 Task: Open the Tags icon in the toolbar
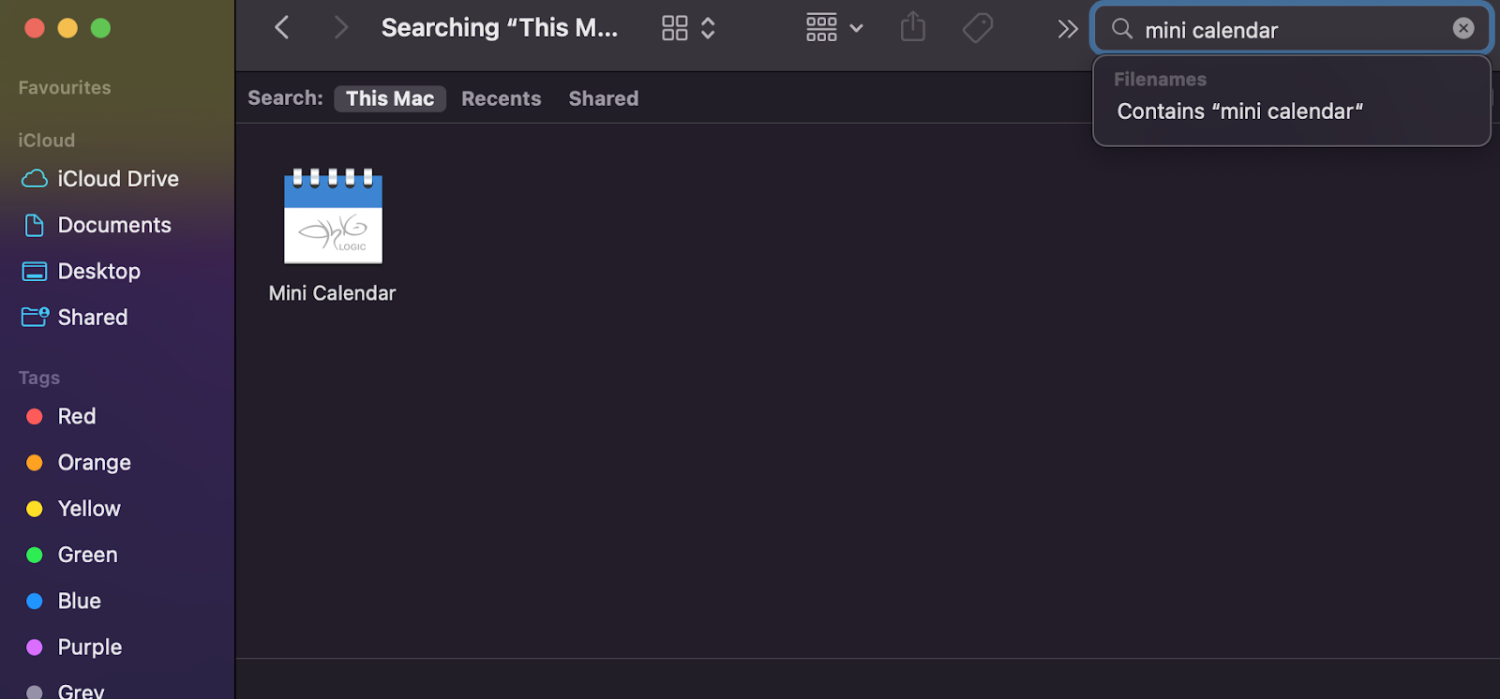click(977, 27)
